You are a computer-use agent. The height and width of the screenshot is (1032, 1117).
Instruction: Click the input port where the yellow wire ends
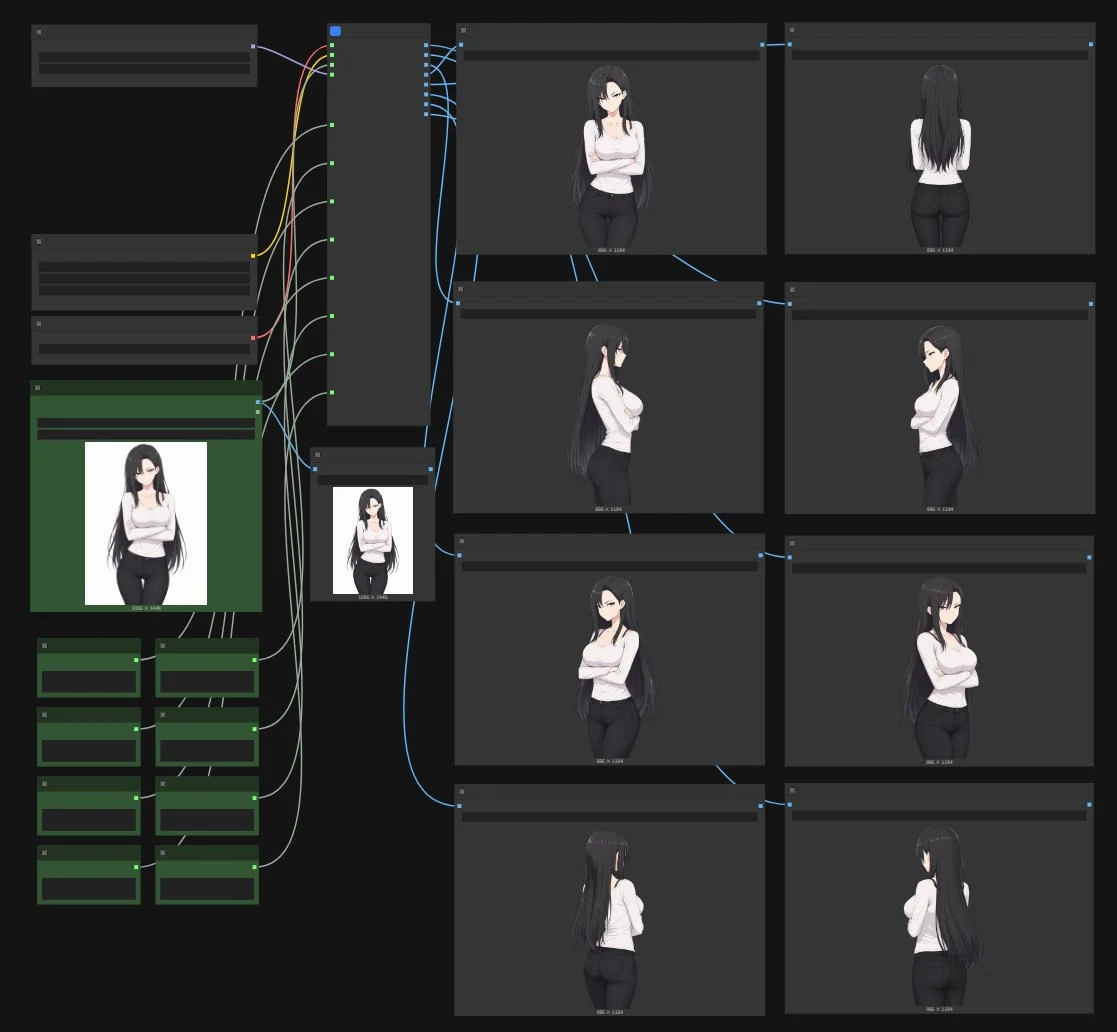[x=332, y=56]
